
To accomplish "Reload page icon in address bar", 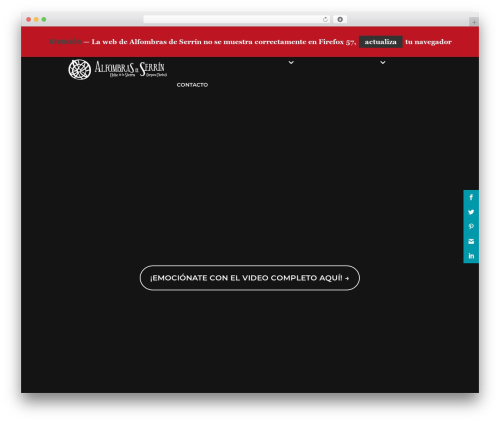I will click(x=325, y=20).
